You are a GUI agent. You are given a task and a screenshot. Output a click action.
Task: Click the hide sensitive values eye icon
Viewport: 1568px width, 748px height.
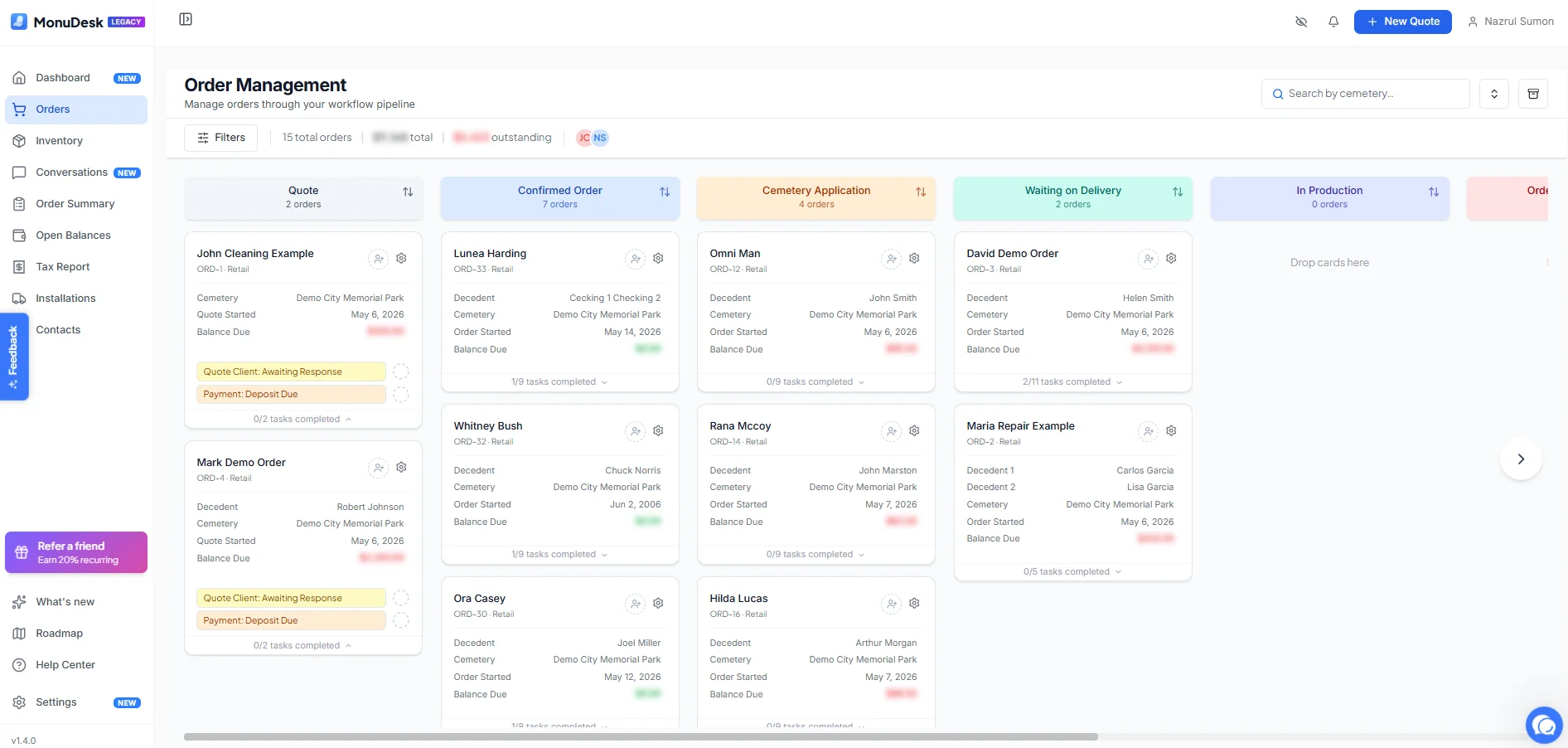(x=1301, y=22)
